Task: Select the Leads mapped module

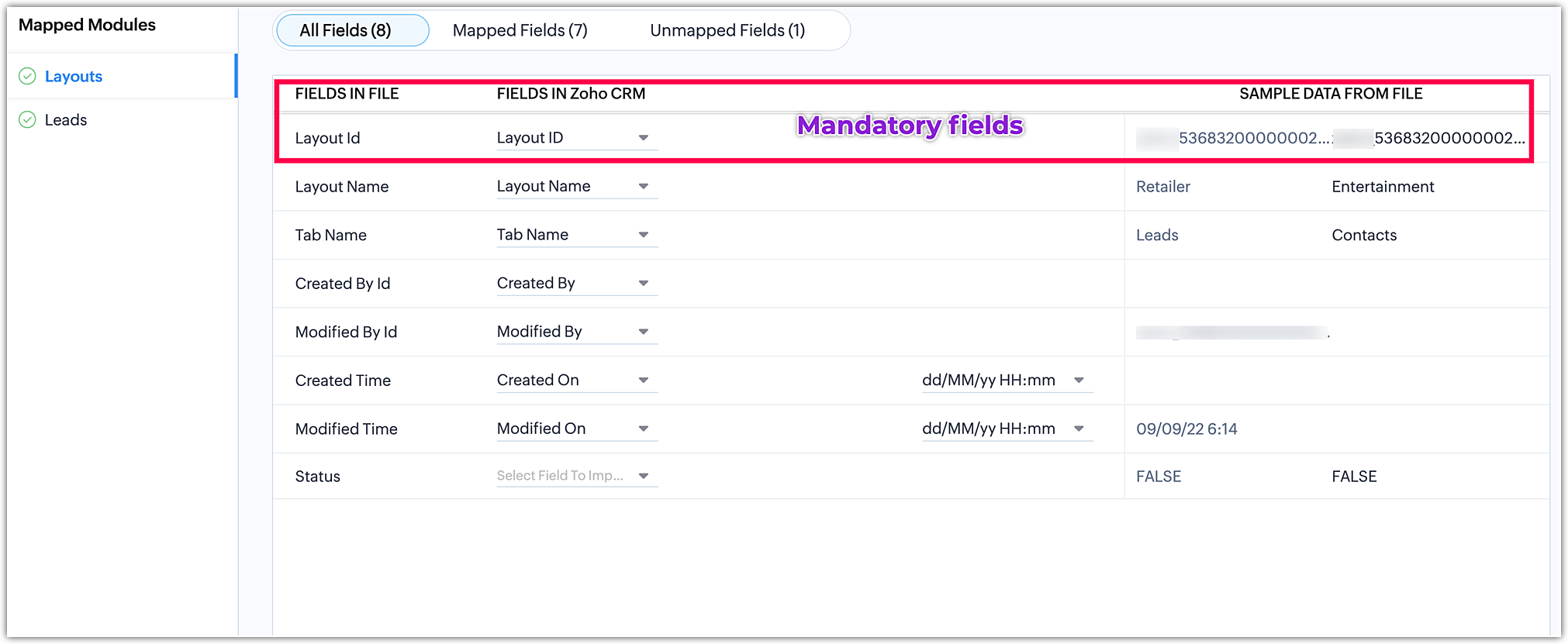Action: click(x=66, y=119)
